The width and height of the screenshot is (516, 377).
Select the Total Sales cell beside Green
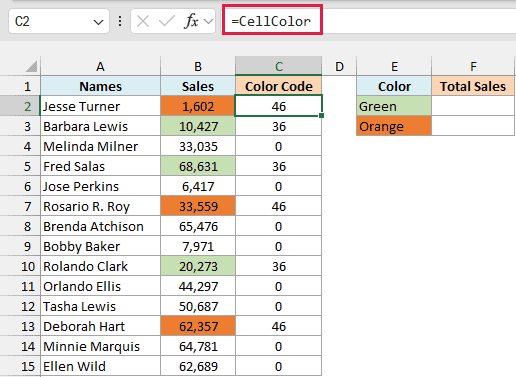click(x=473, y=106)
